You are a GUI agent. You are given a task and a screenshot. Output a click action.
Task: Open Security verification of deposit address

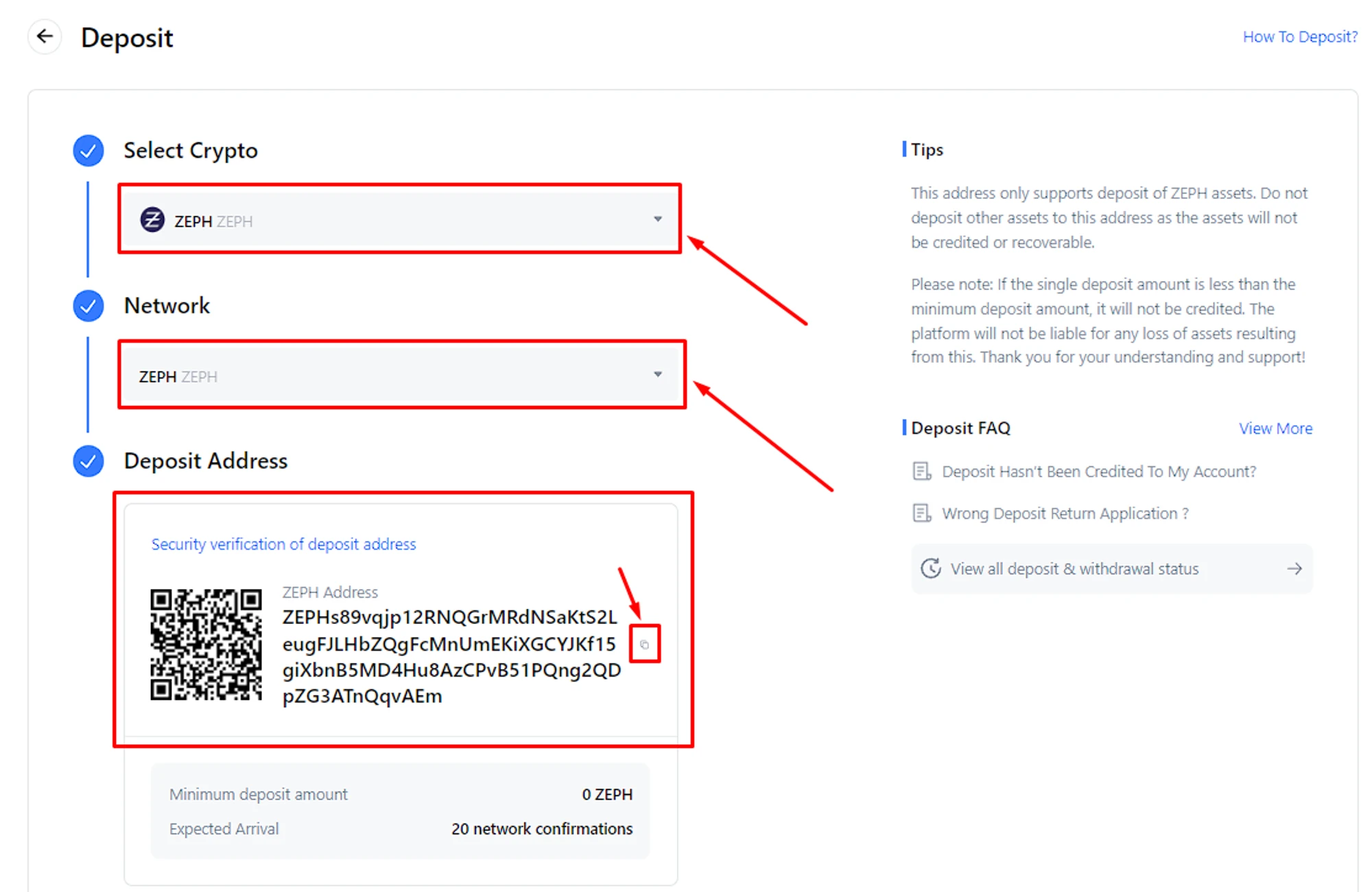[x=283, y=544]
